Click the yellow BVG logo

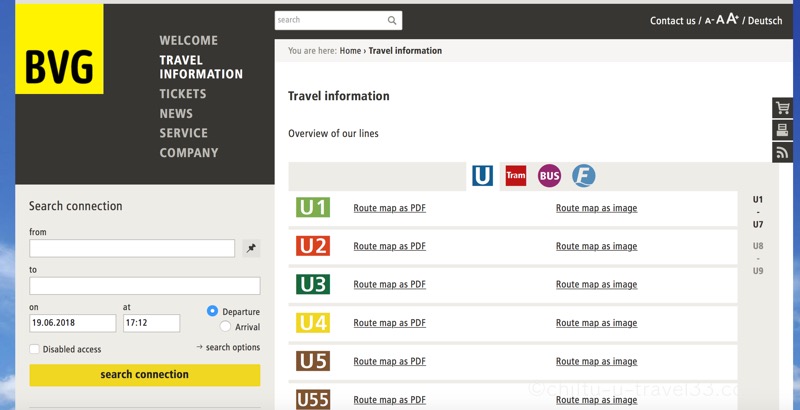(x=59, y=49)
